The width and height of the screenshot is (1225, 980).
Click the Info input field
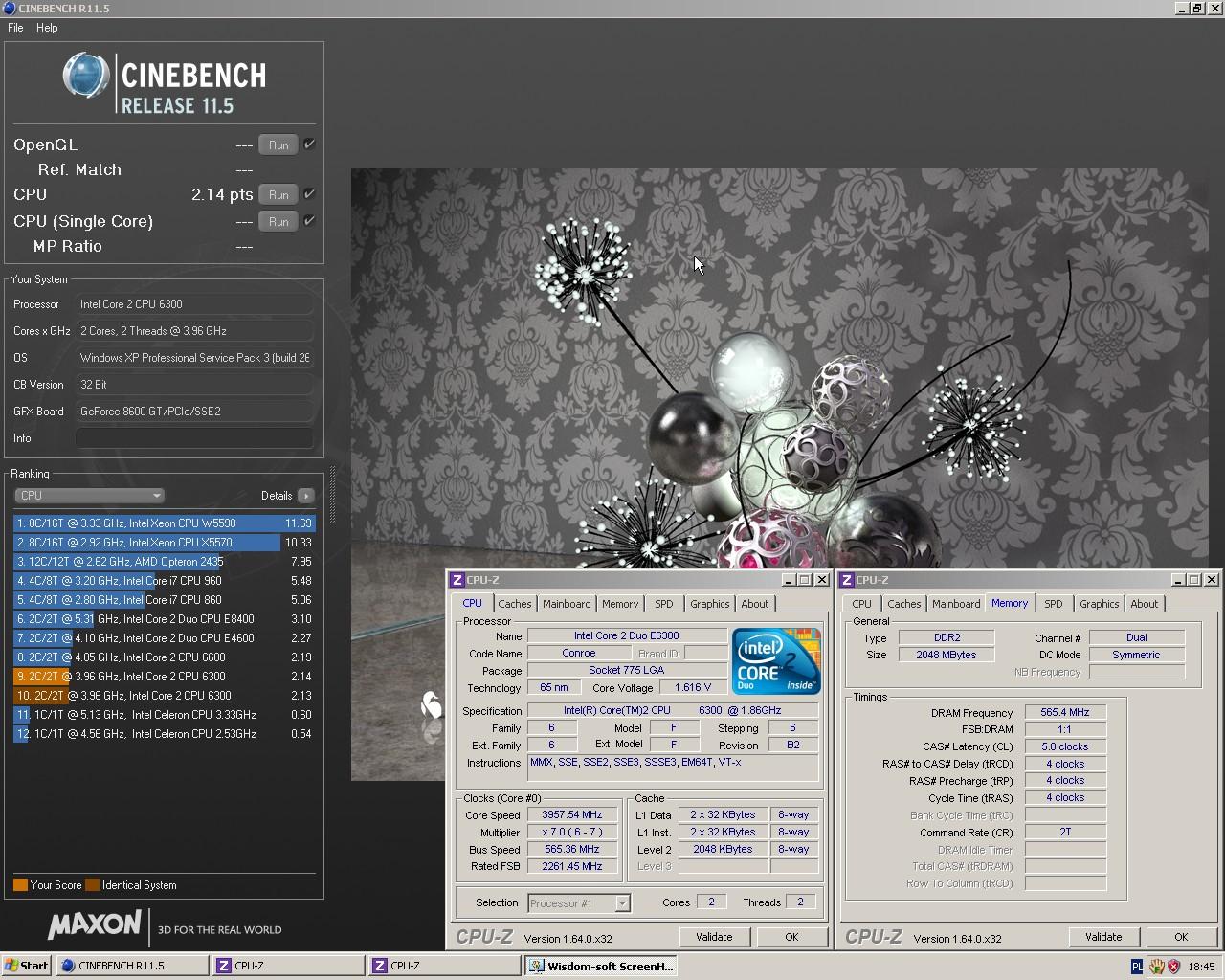(x=194, y=438)
